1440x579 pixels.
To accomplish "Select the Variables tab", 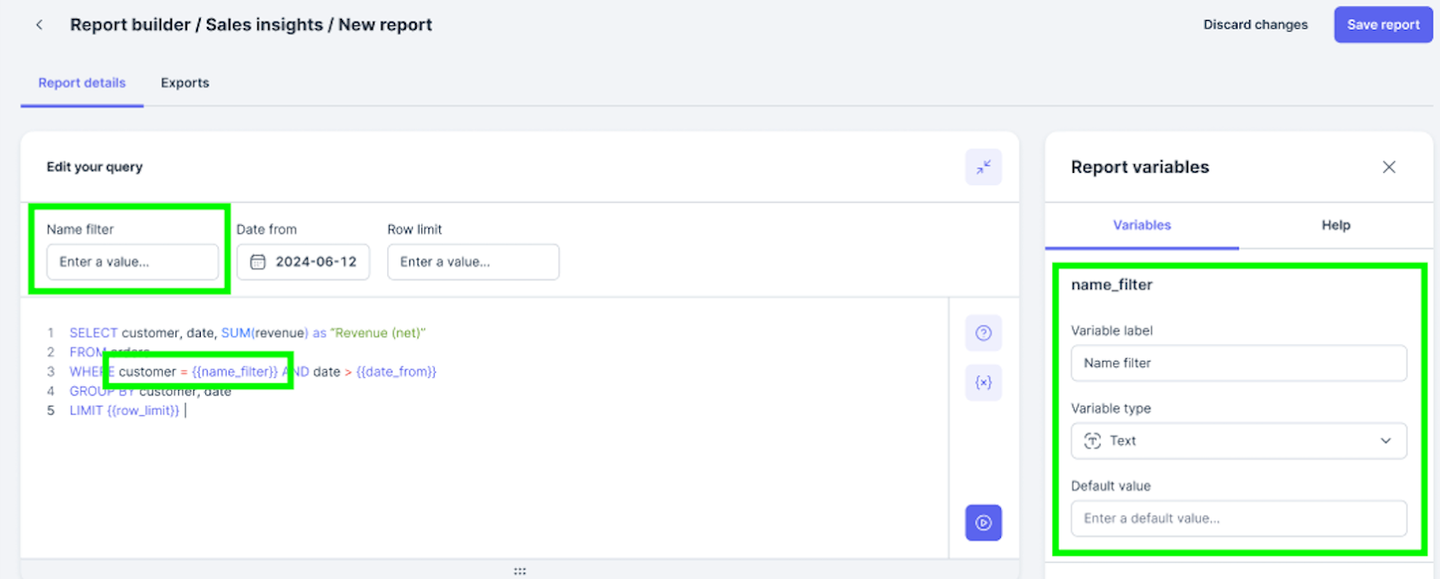I will click(1141, 225).
